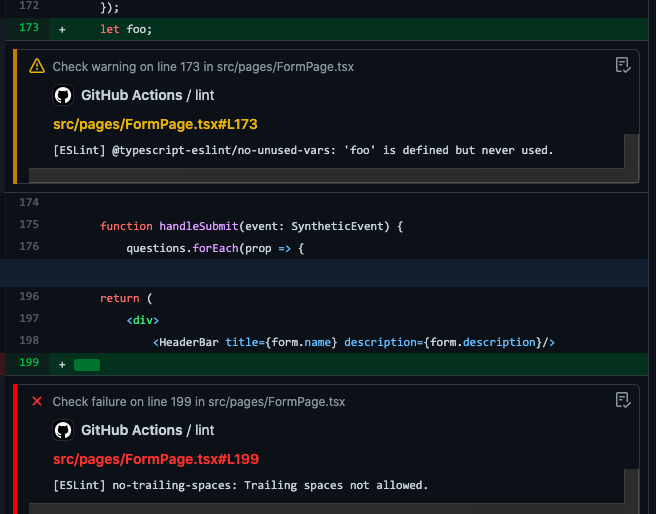The width and height of the screenshot is (656, 514).
Task: Select line number 174
Action: tap(29, 202)
